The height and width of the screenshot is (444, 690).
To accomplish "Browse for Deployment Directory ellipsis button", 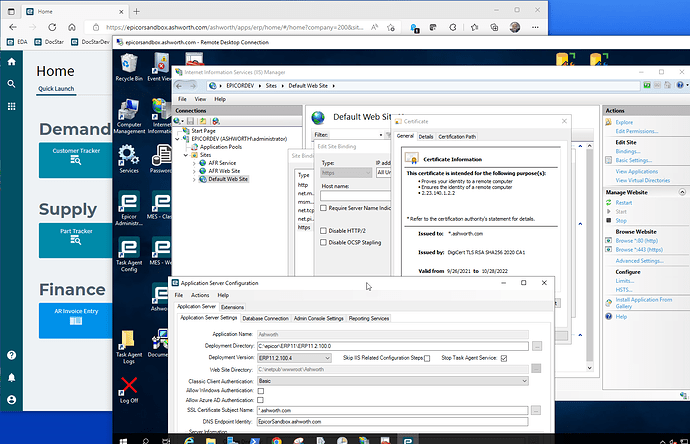I will pyautogui.click(x=537, y=346).
